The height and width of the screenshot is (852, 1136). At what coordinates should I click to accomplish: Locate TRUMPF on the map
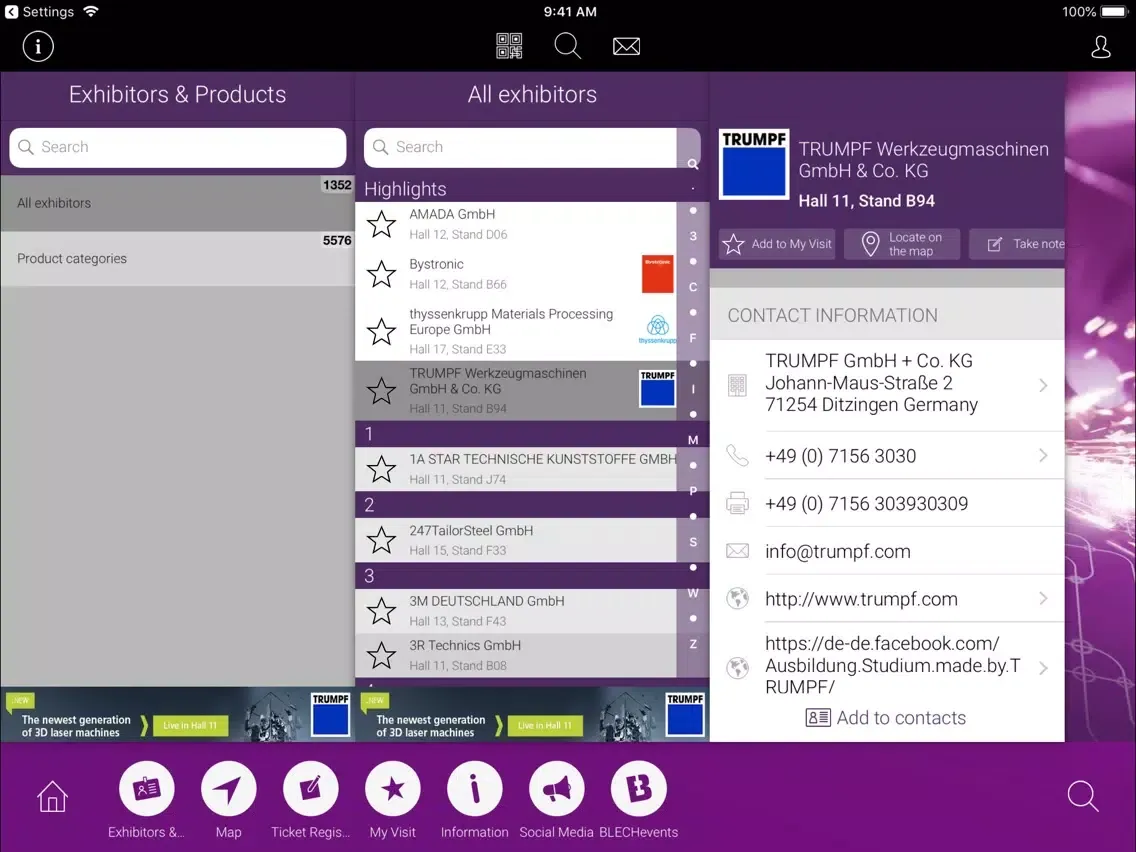click(x=902, y=244)
